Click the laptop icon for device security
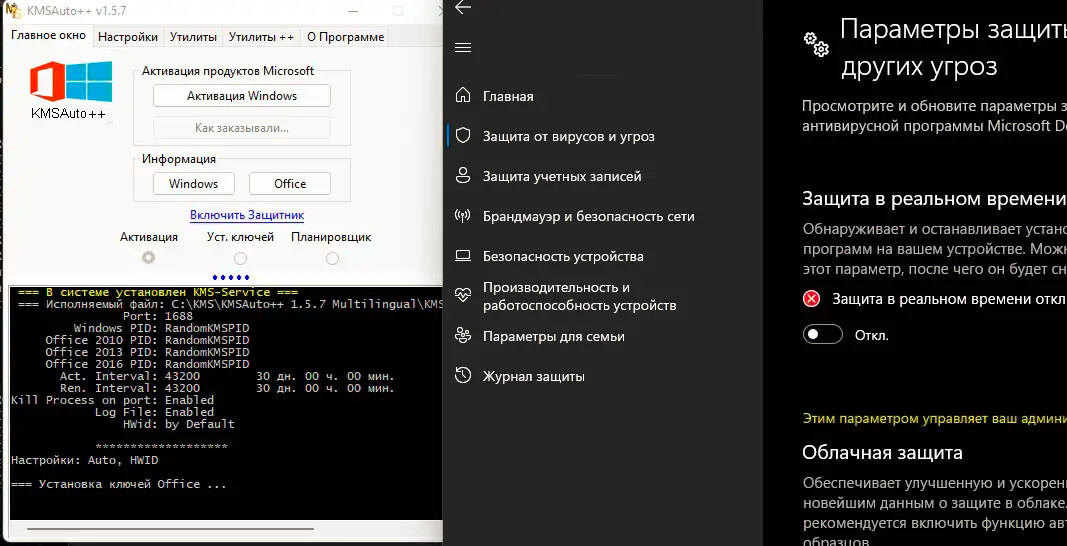 (x=463, y=257)
